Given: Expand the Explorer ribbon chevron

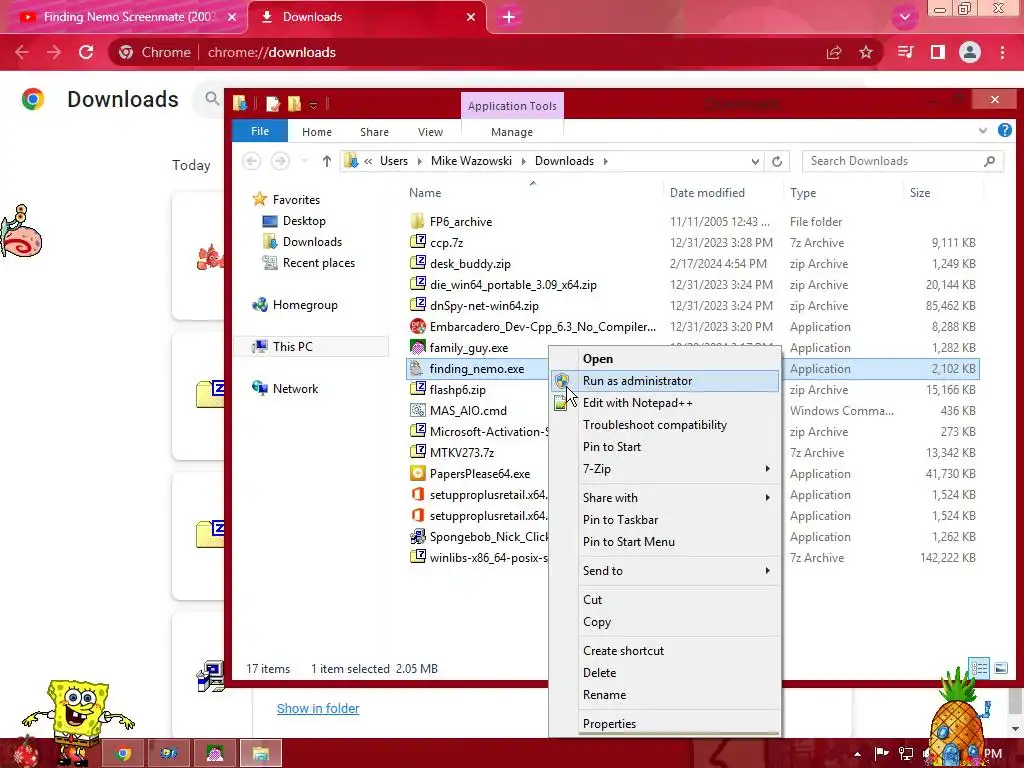Looking at the screenshot, I should (x=982, y=131).
